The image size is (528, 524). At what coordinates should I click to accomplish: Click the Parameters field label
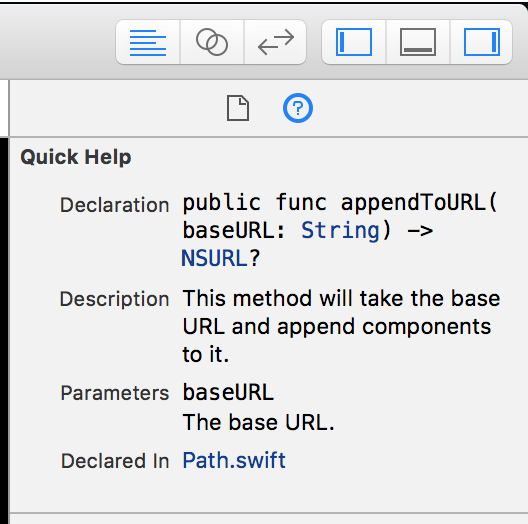tap(115, 393)
